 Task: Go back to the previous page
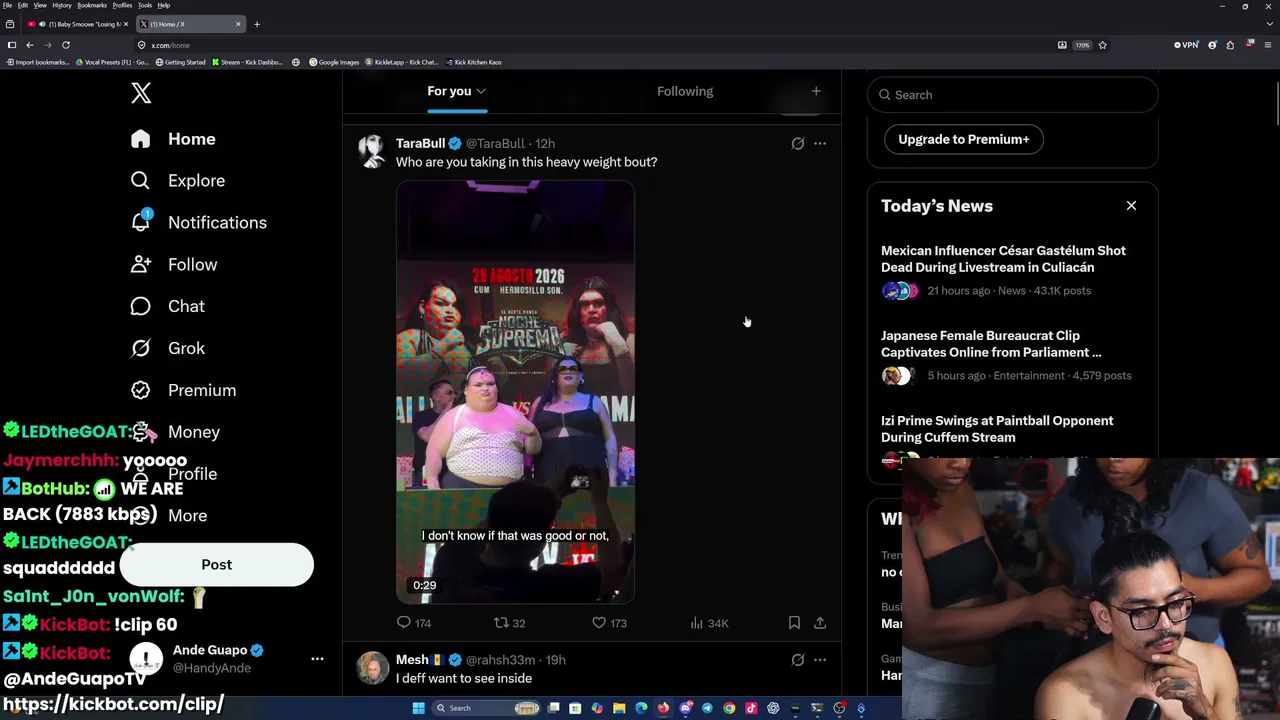pos(30,45)
